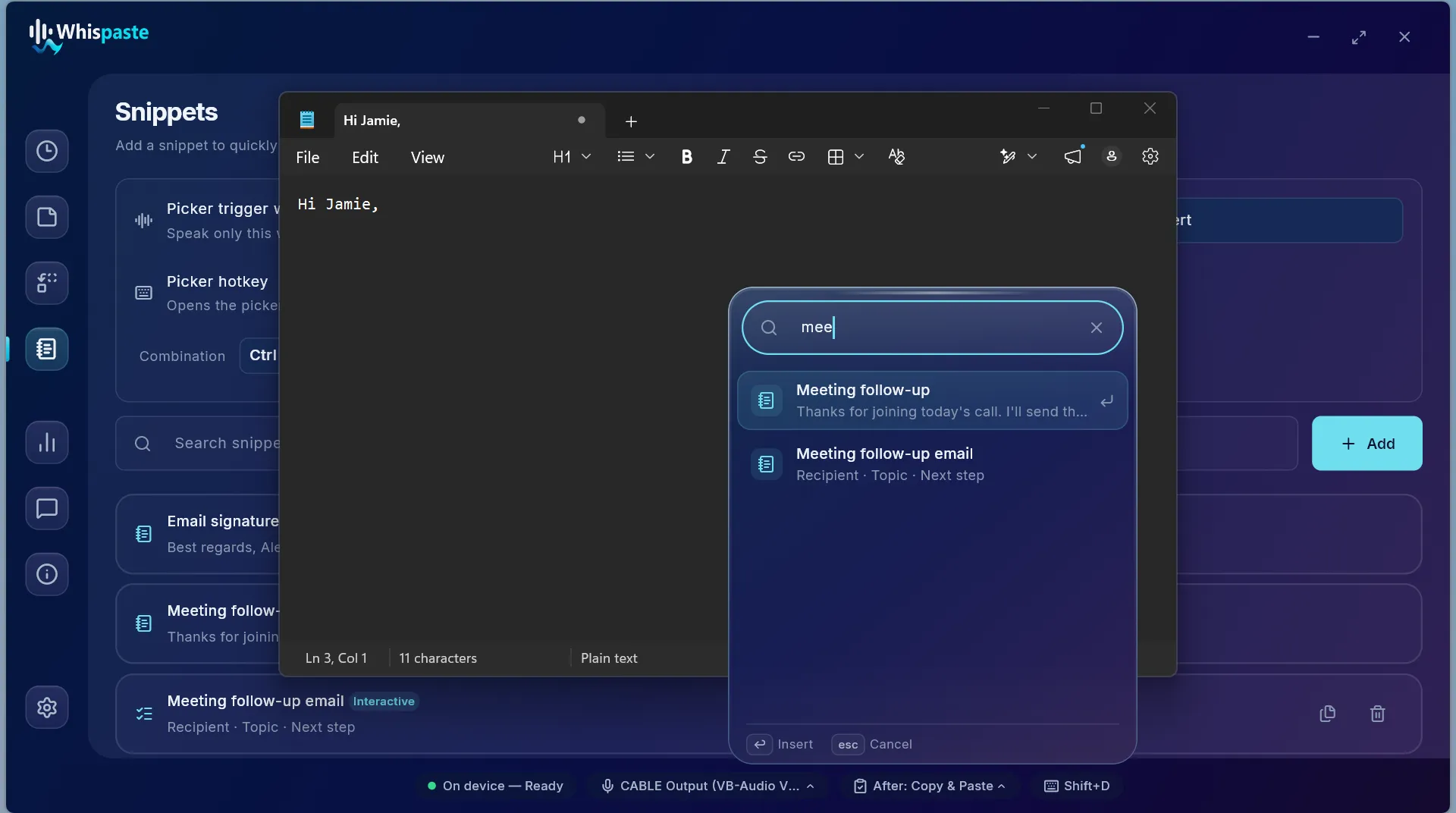The image size is (1456, 813).
Task: Click the On device — Ready status
Action: click(495, 786)
